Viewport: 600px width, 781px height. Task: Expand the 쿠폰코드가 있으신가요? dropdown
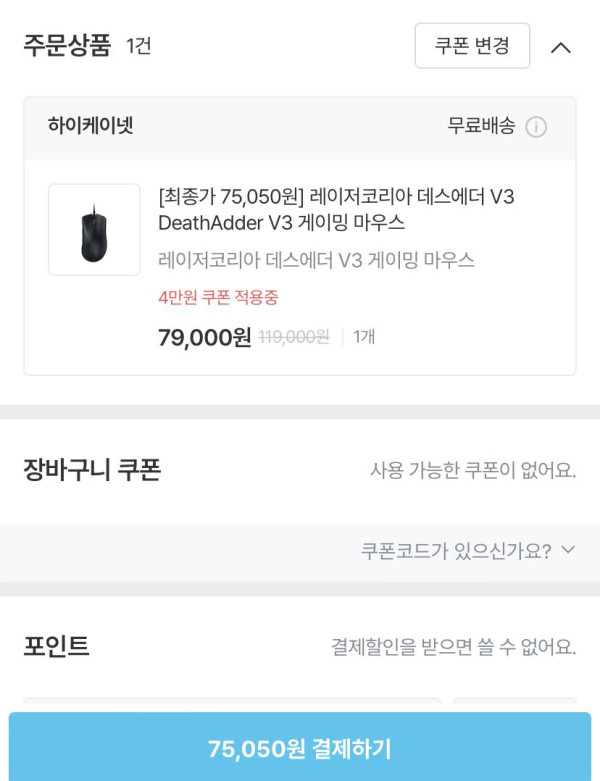468,550
